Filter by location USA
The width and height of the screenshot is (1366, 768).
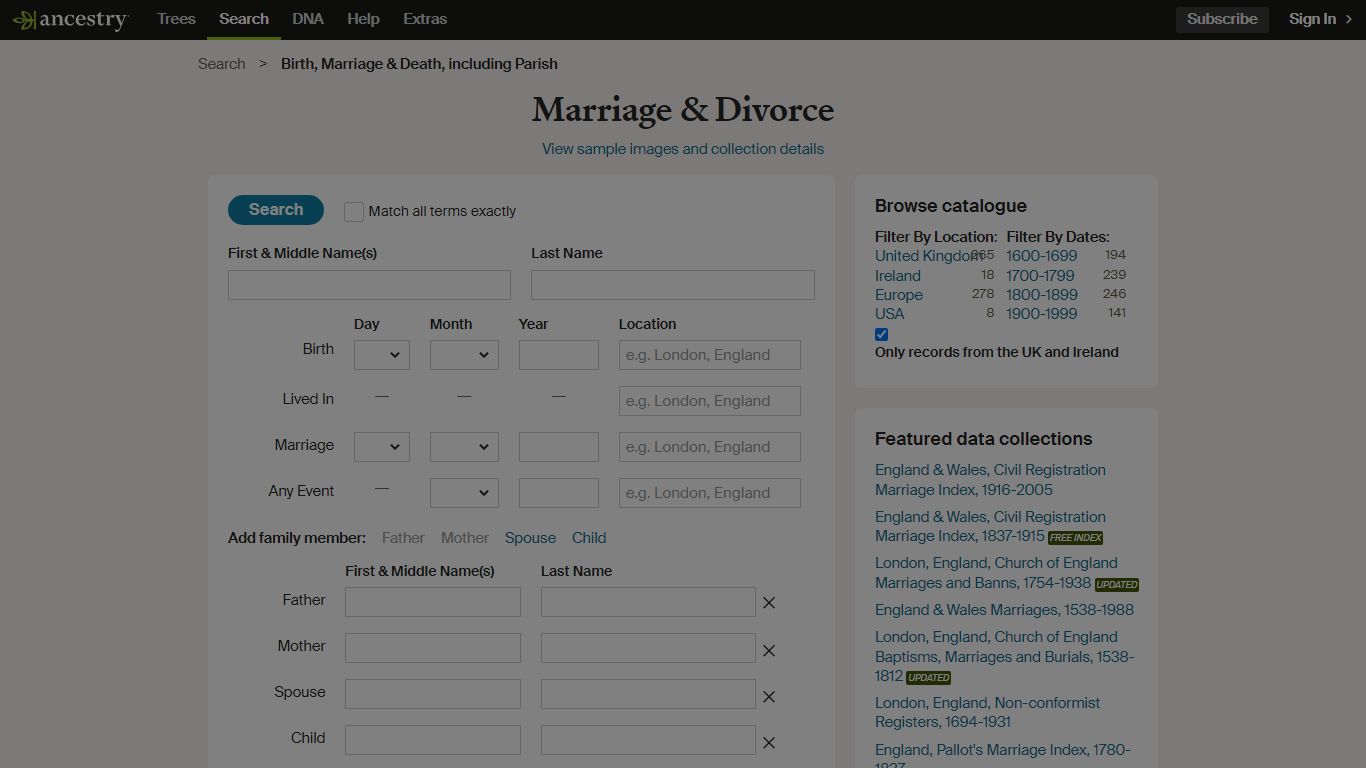890,314
